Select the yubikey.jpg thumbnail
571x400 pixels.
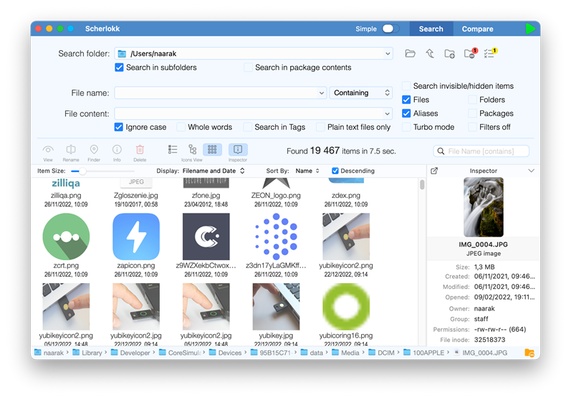click(x=276, y=306)
